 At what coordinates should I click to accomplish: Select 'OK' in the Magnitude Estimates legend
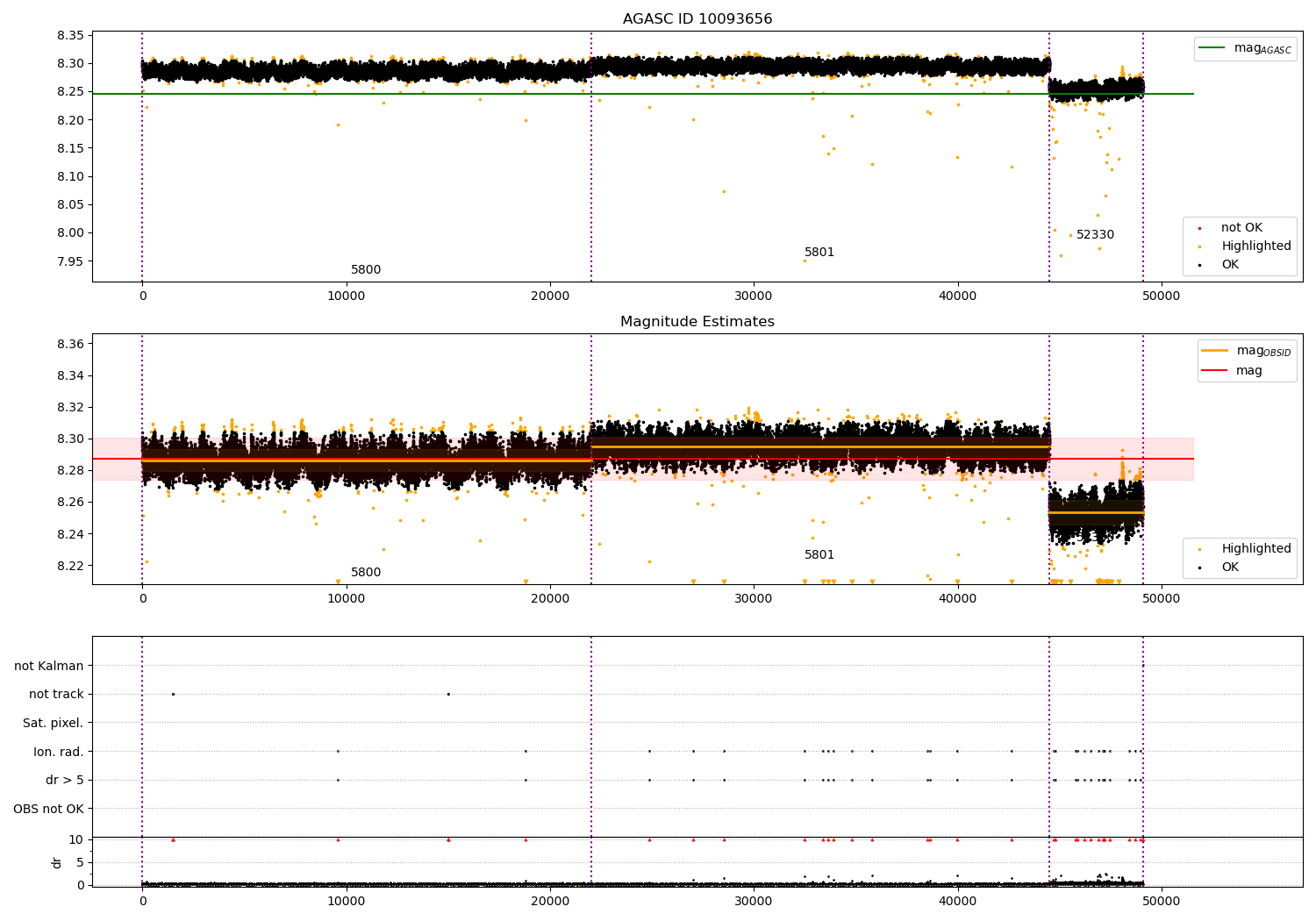tap(1230, 568)
